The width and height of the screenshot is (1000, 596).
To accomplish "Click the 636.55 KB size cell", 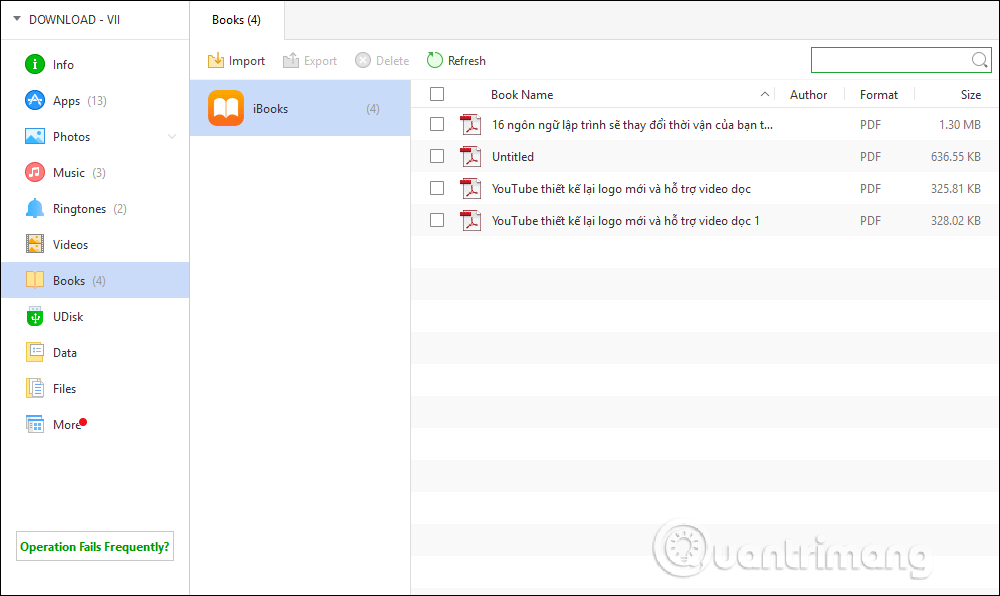I will [x=956, y=156].
